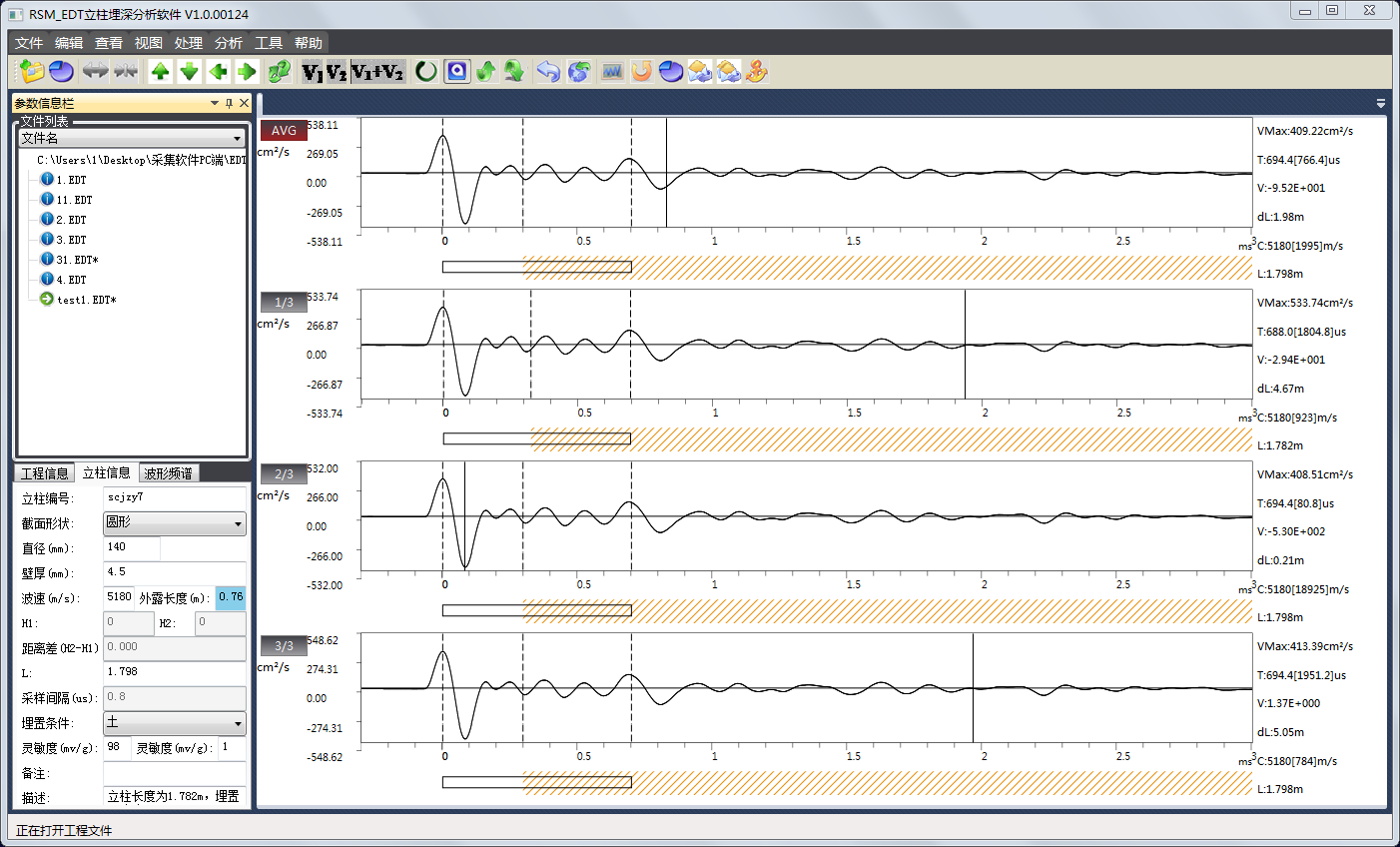Viewport: 1400px width, 847px height.
Task: Close the 参数信息栏 panel
Action: (x=244, y=103)
